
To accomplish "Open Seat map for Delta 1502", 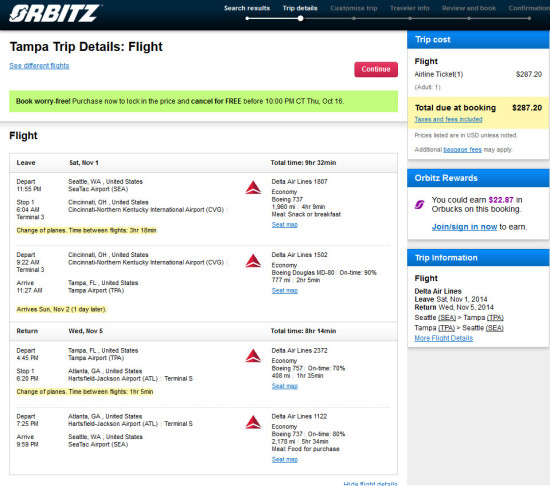I will [x=285, y=291].
